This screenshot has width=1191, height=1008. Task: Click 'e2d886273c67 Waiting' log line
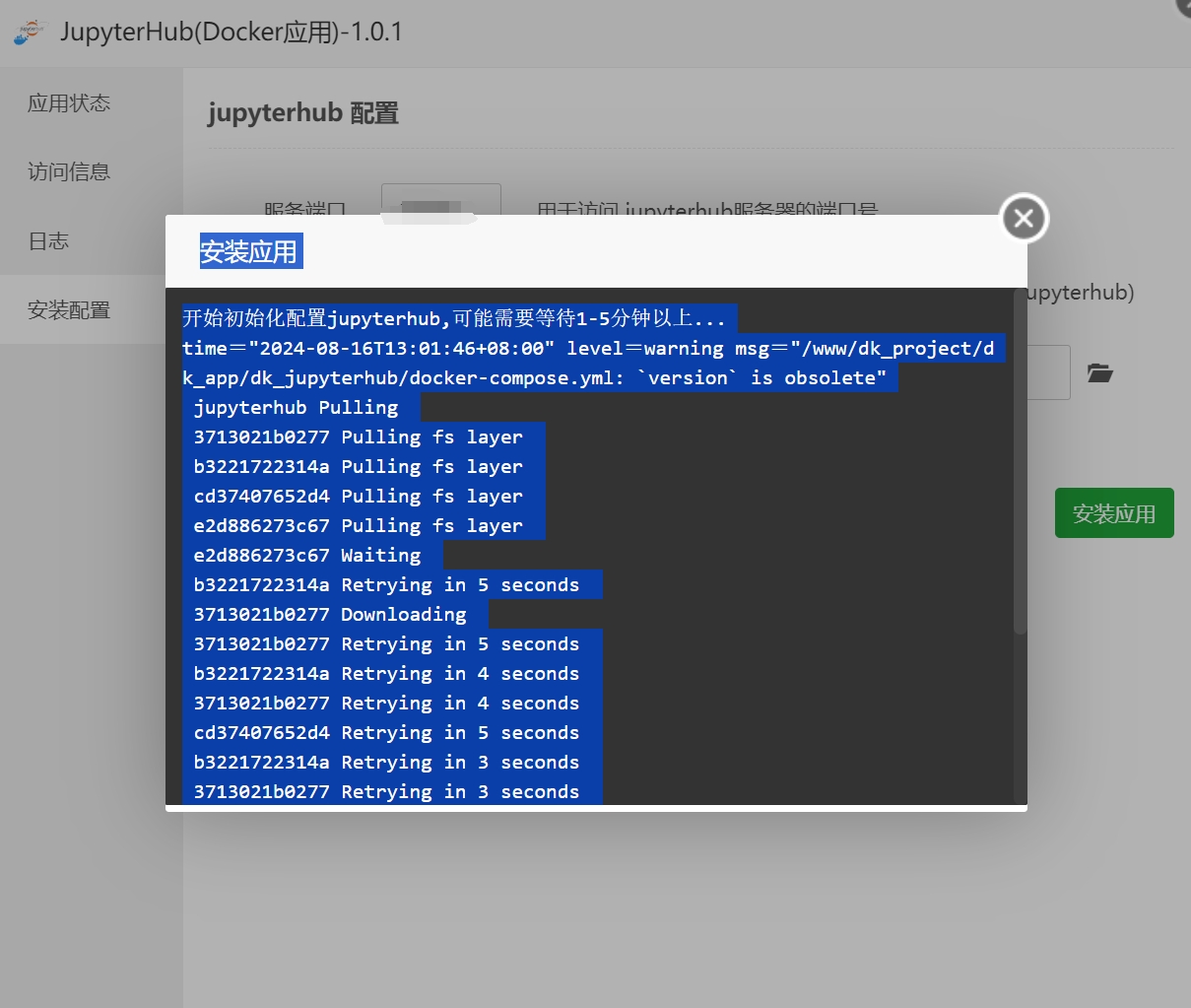pos(307,555)
